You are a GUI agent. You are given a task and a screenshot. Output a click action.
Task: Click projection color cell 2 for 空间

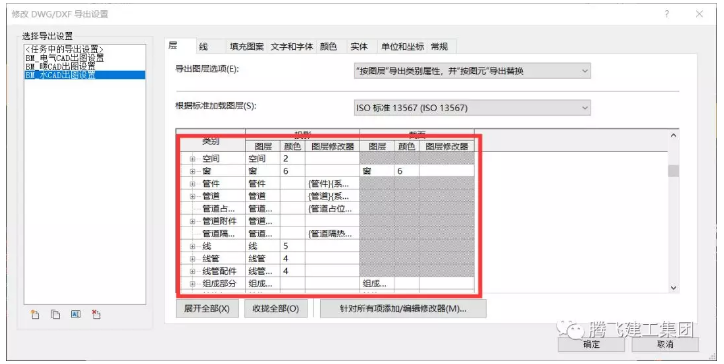(x=293, y=158)
